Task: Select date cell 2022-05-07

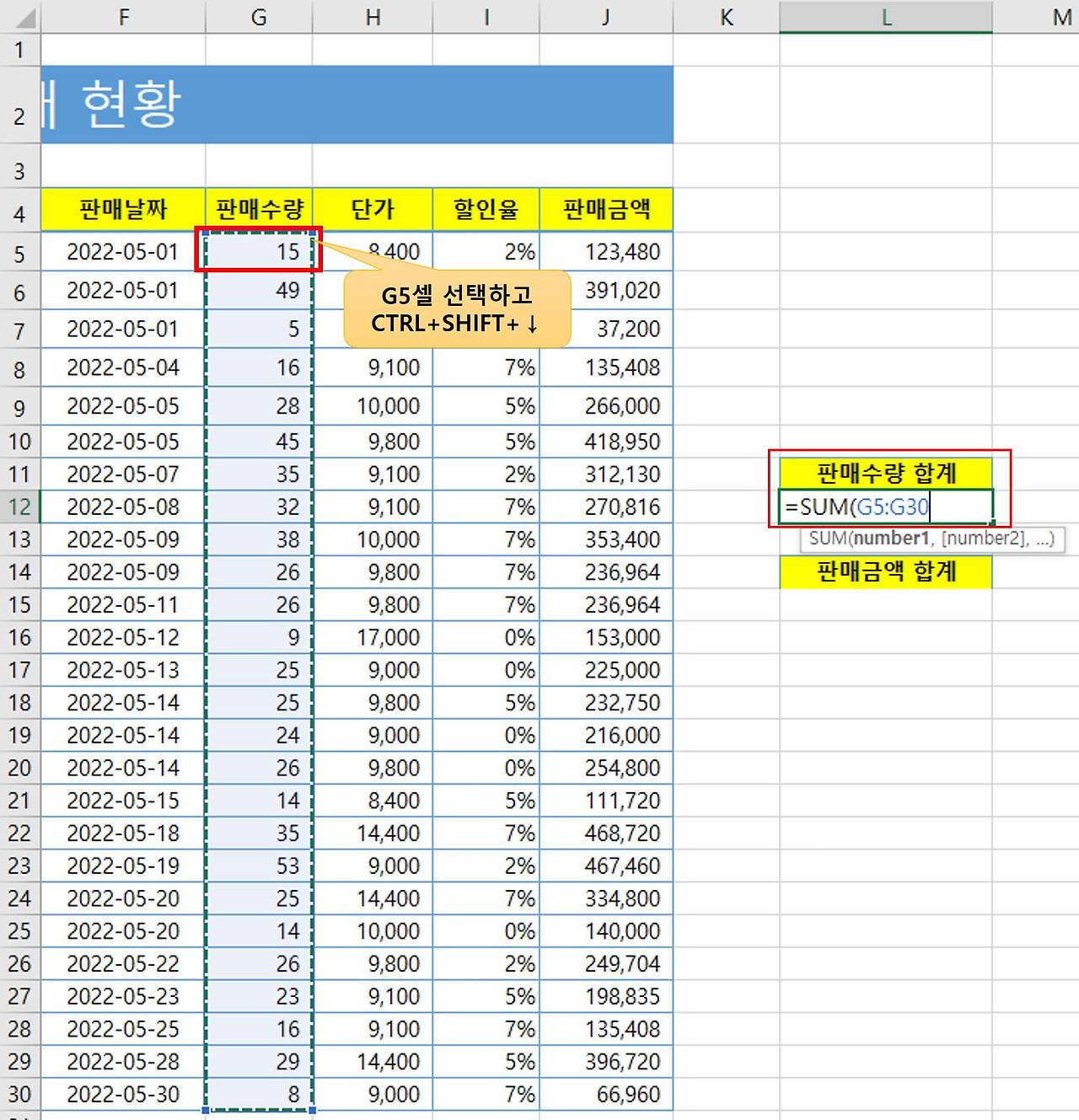Action: [x=123, y=474]
